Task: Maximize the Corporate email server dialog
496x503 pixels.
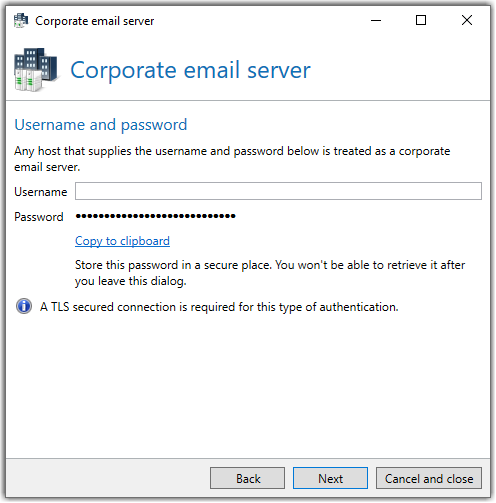Action: pyautogui.click(x=421, y=21)
